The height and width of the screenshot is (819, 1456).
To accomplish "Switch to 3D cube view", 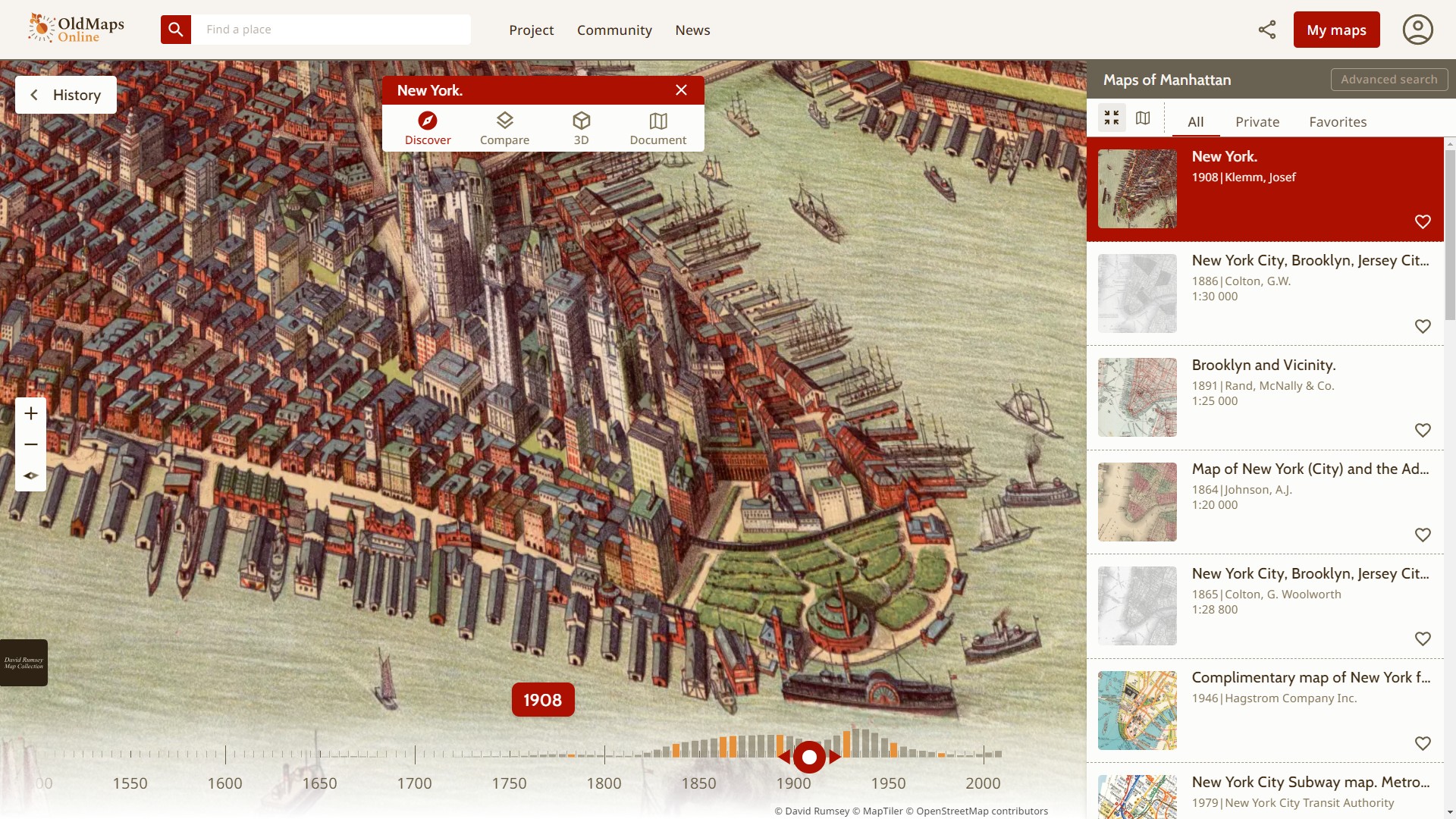I will [581, 128].
